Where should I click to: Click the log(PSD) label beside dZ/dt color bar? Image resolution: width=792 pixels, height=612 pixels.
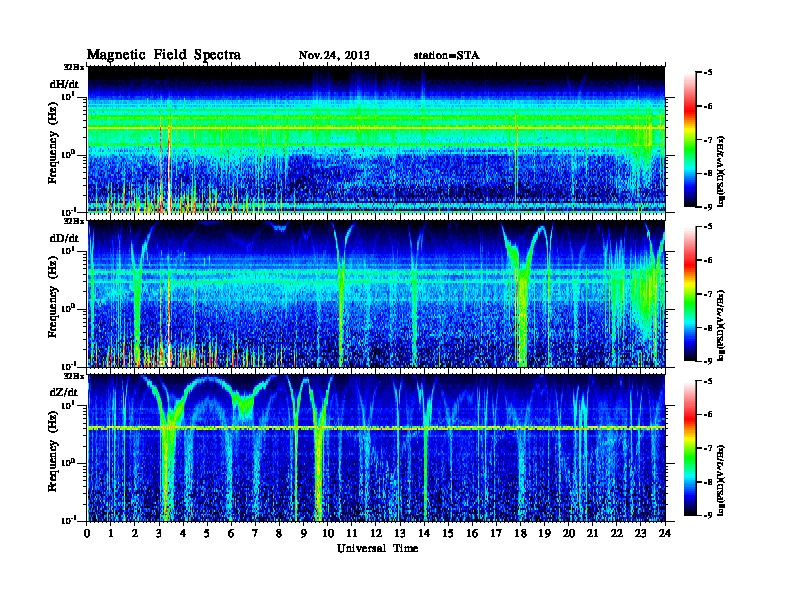(x=721, y=479)
